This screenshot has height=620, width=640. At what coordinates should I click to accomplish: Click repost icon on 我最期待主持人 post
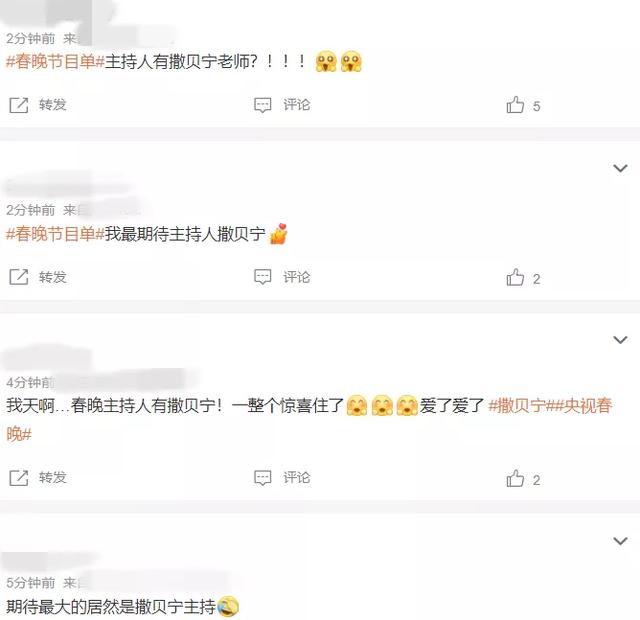pyautogui.click(x=19, y=277)
